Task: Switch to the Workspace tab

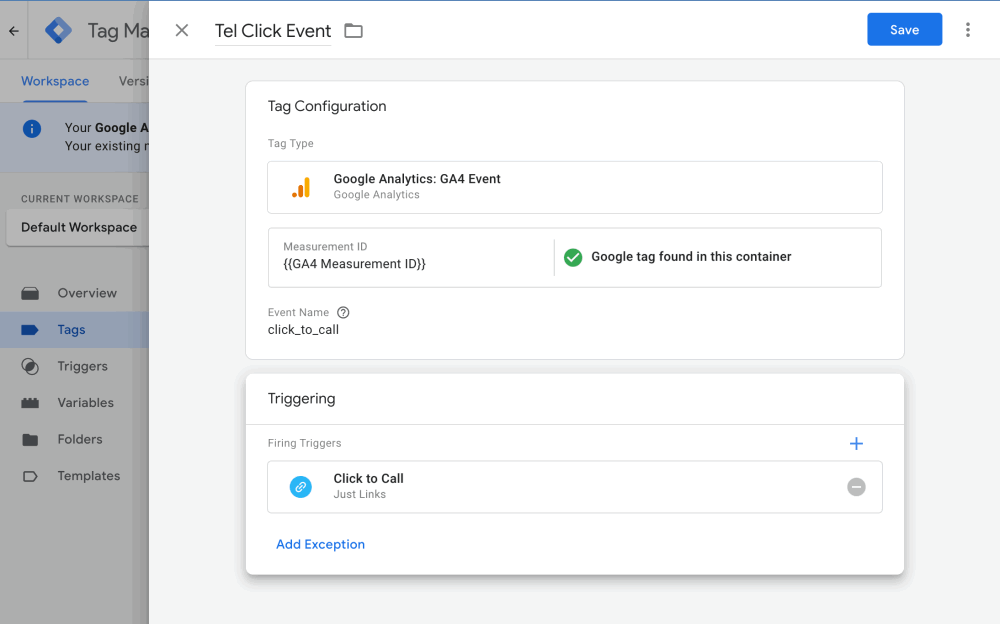Action: [55, 81]
